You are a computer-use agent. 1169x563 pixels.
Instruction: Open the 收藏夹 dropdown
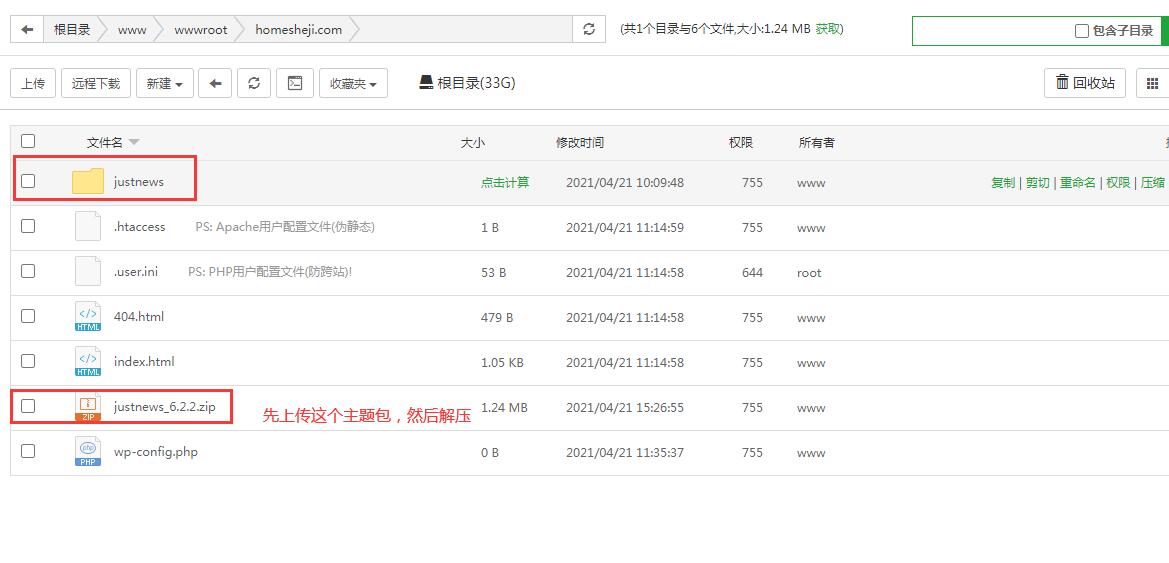click(353, 84)
